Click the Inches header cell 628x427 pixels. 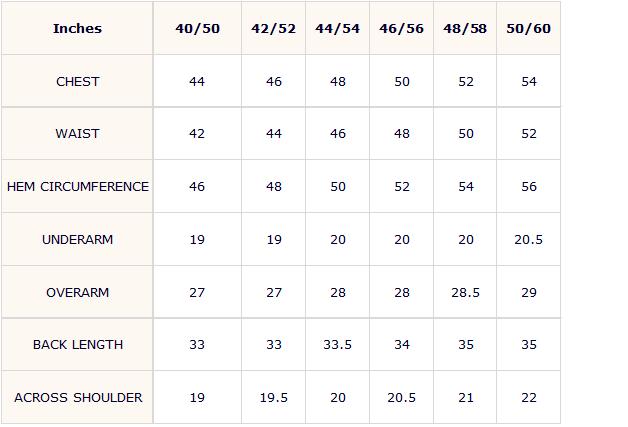pyautogui.click(x=77, y=28)
